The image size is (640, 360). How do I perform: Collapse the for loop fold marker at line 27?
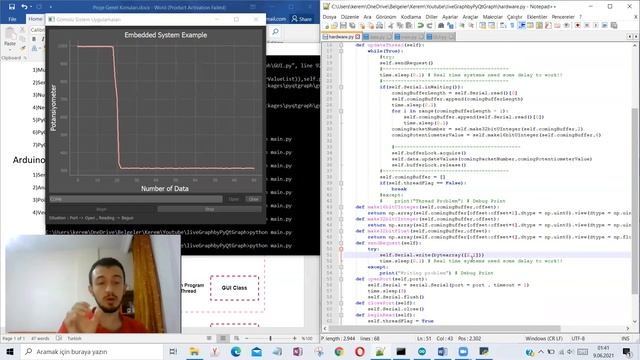coord(341,111)
